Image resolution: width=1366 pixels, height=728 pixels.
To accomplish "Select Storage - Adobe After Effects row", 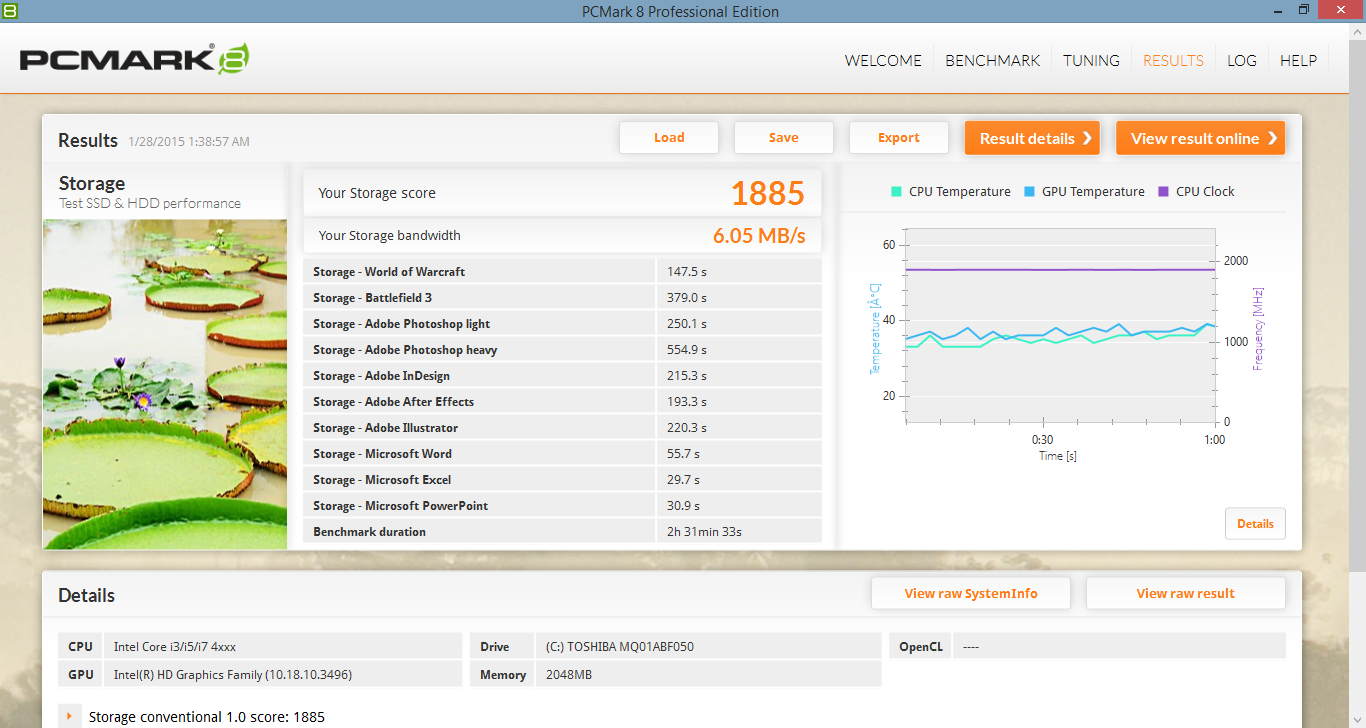I will pos(562,402).
